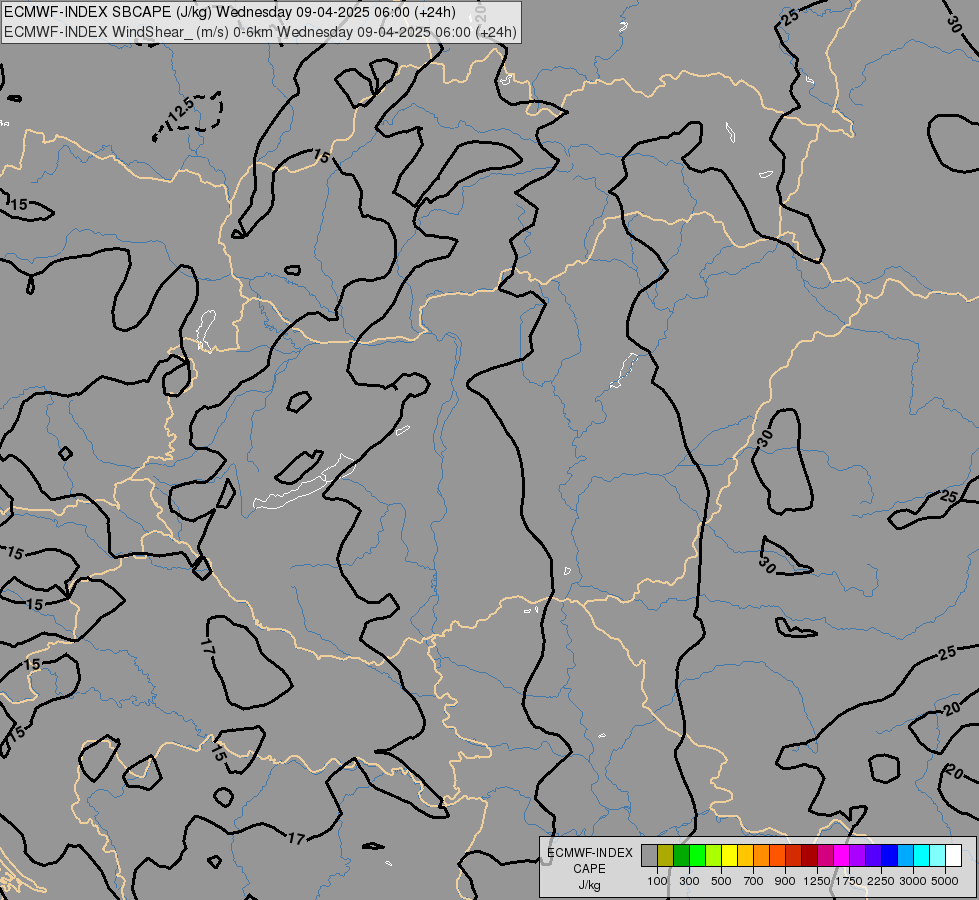Select the pure blue legend swatch

click(889, 856)
